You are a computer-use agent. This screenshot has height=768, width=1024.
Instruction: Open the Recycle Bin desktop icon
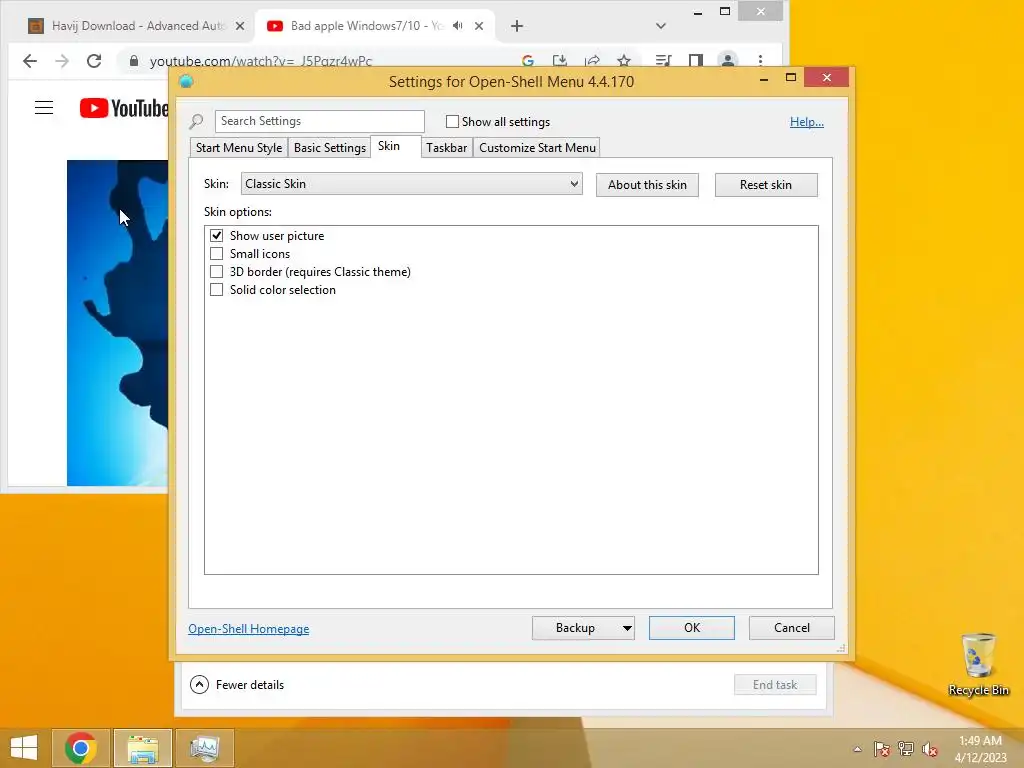coord(978,665)
